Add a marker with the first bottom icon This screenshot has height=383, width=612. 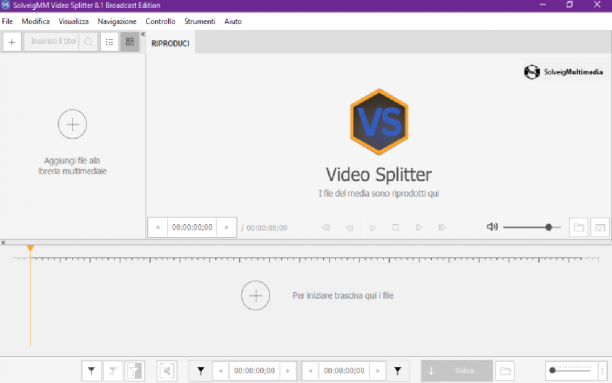[x=91, y=371]
